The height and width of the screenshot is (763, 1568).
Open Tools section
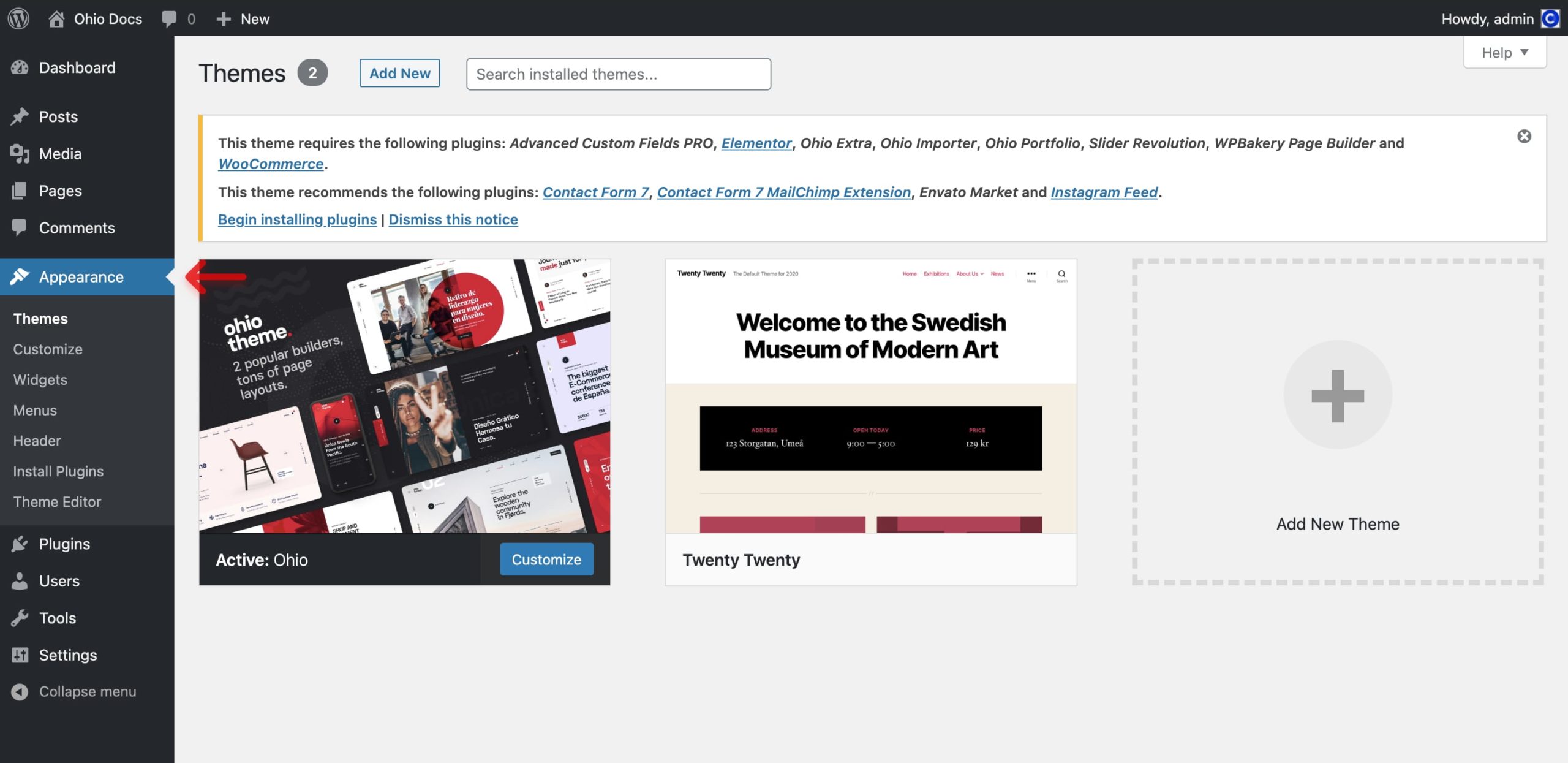(58, 618)
